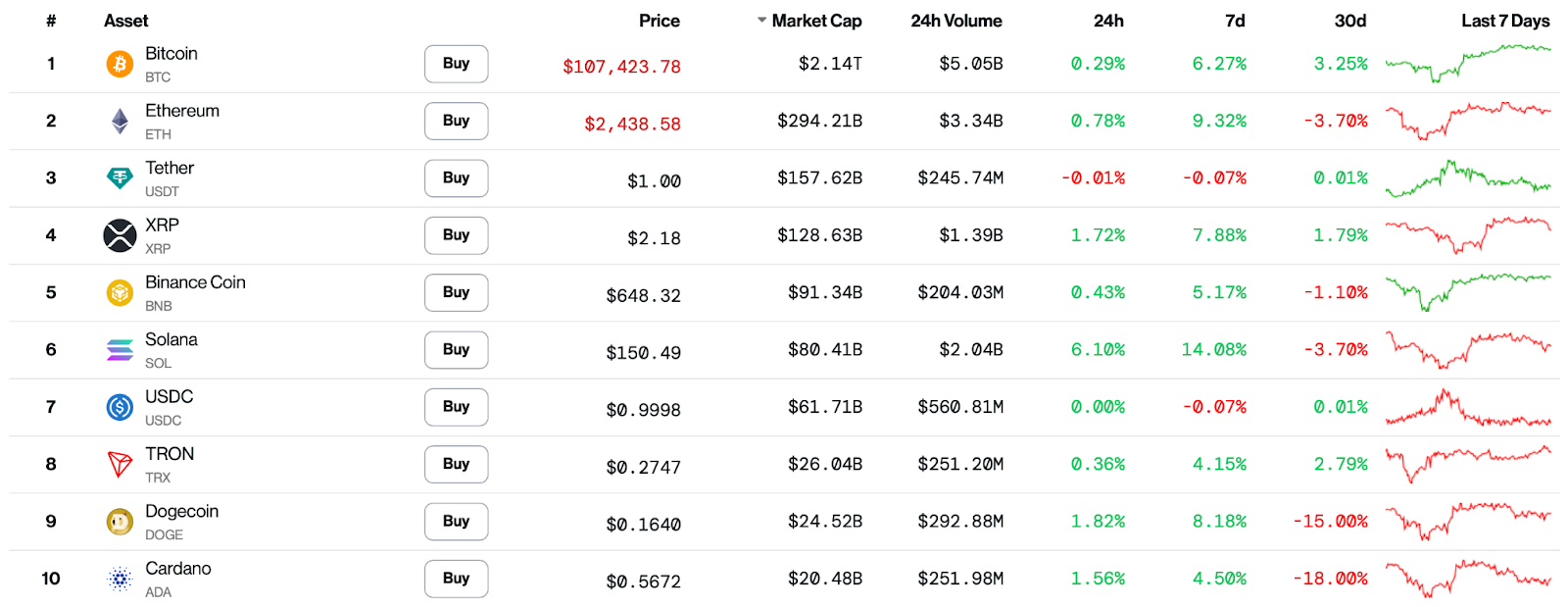Open Bitcoin's Last 7 Days sparkline chart

tap(1467, 63)
